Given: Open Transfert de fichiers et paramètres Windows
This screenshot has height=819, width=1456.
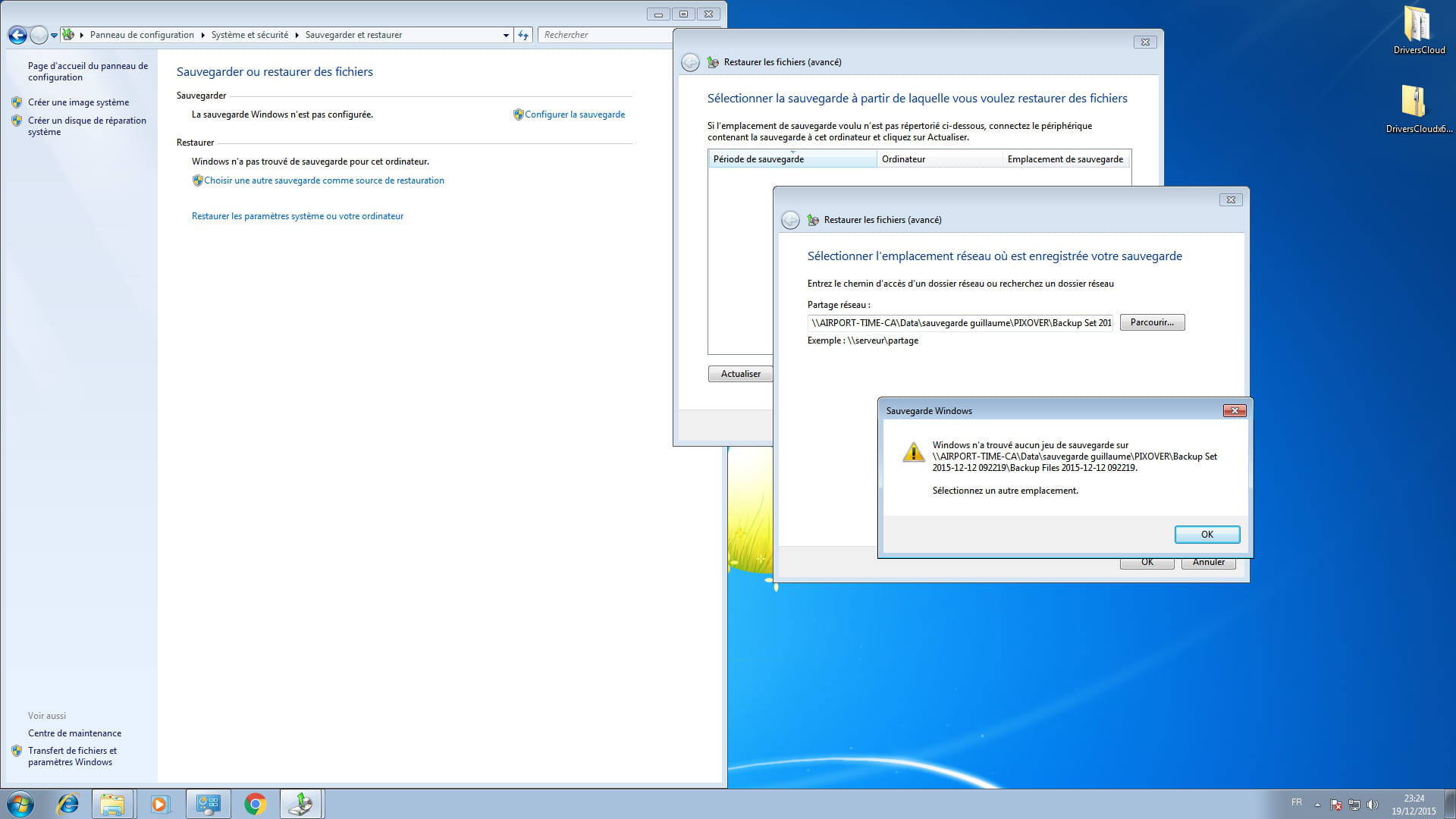Looking at the screenshot, I should click(72, 756).
